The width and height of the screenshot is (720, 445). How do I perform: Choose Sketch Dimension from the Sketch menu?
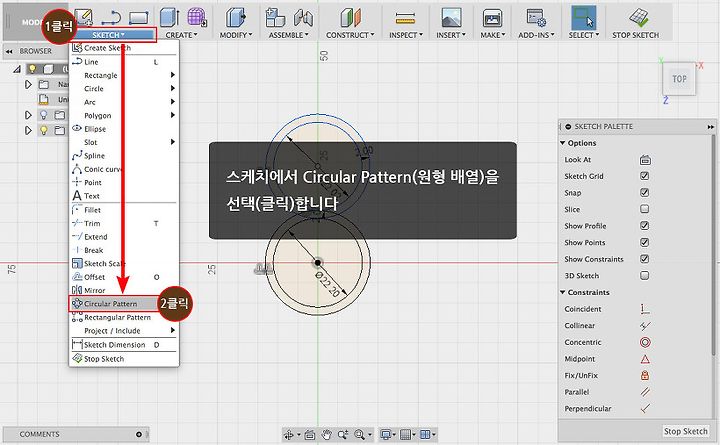click(124, 344)
